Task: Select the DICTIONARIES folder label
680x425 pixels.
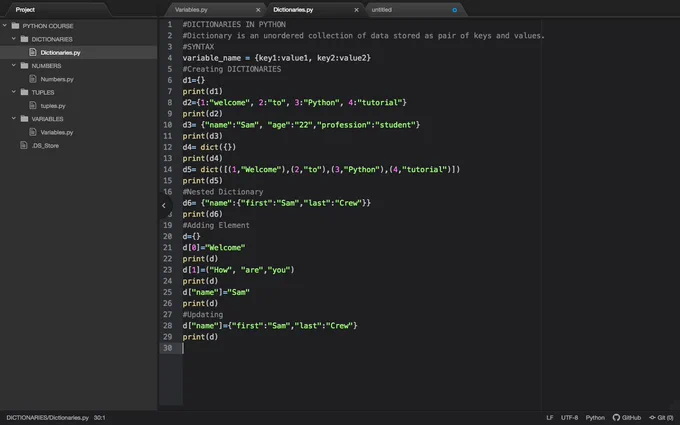Action: click(52, 39)
